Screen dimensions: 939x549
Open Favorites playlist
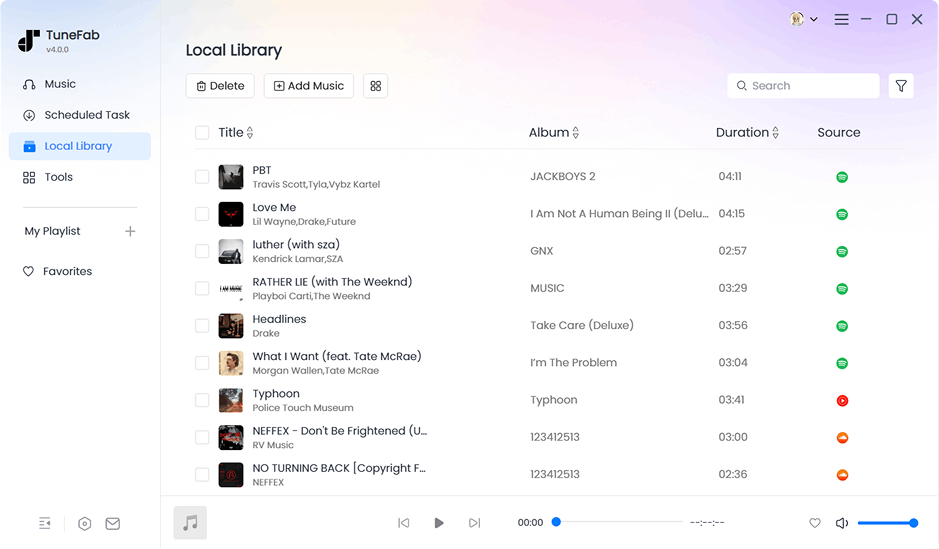pos(57,271)
